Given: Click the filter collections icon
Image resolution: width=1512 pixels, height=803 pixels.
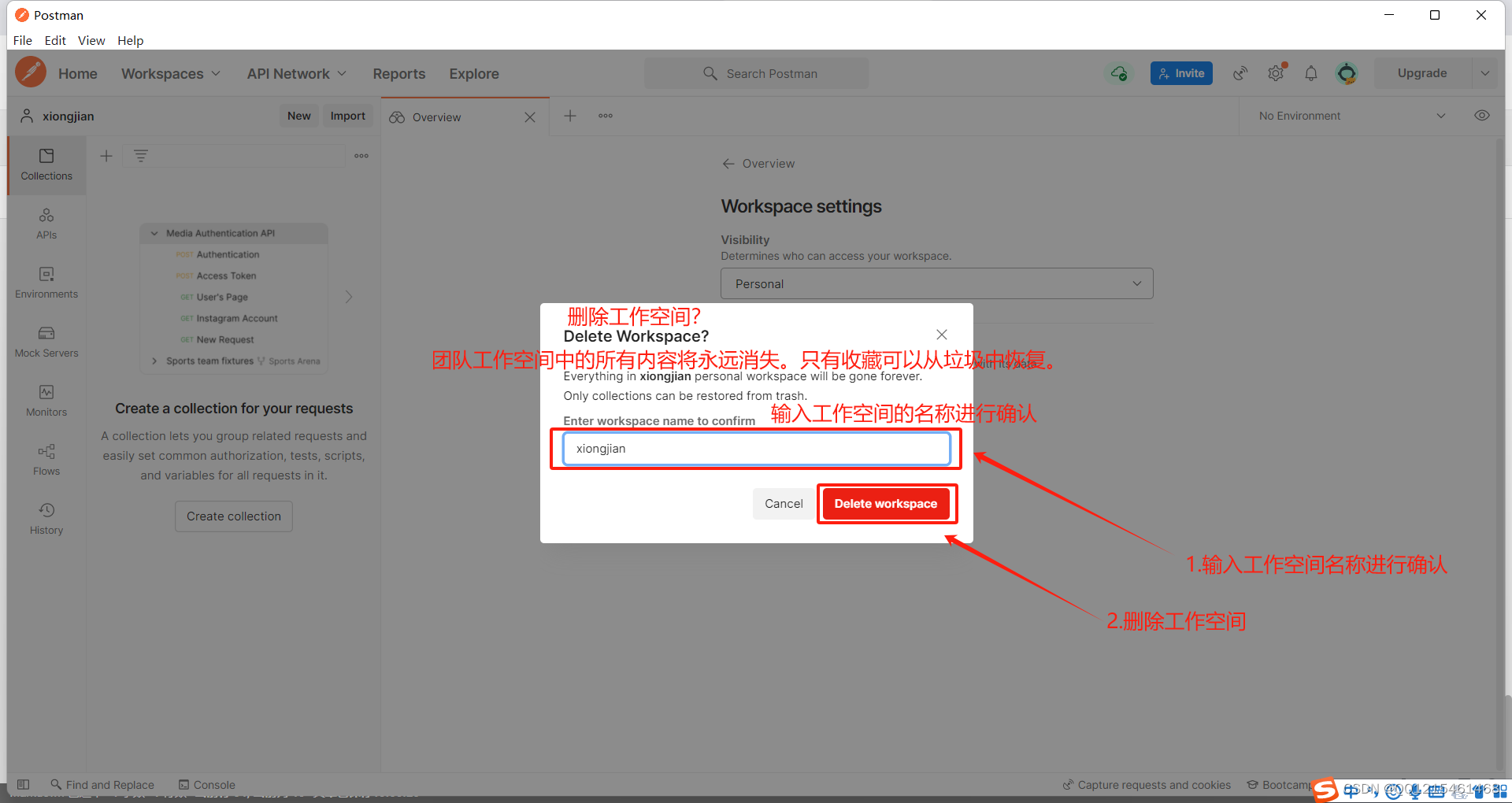Looking at the screenshot, I should pos(141,156).
